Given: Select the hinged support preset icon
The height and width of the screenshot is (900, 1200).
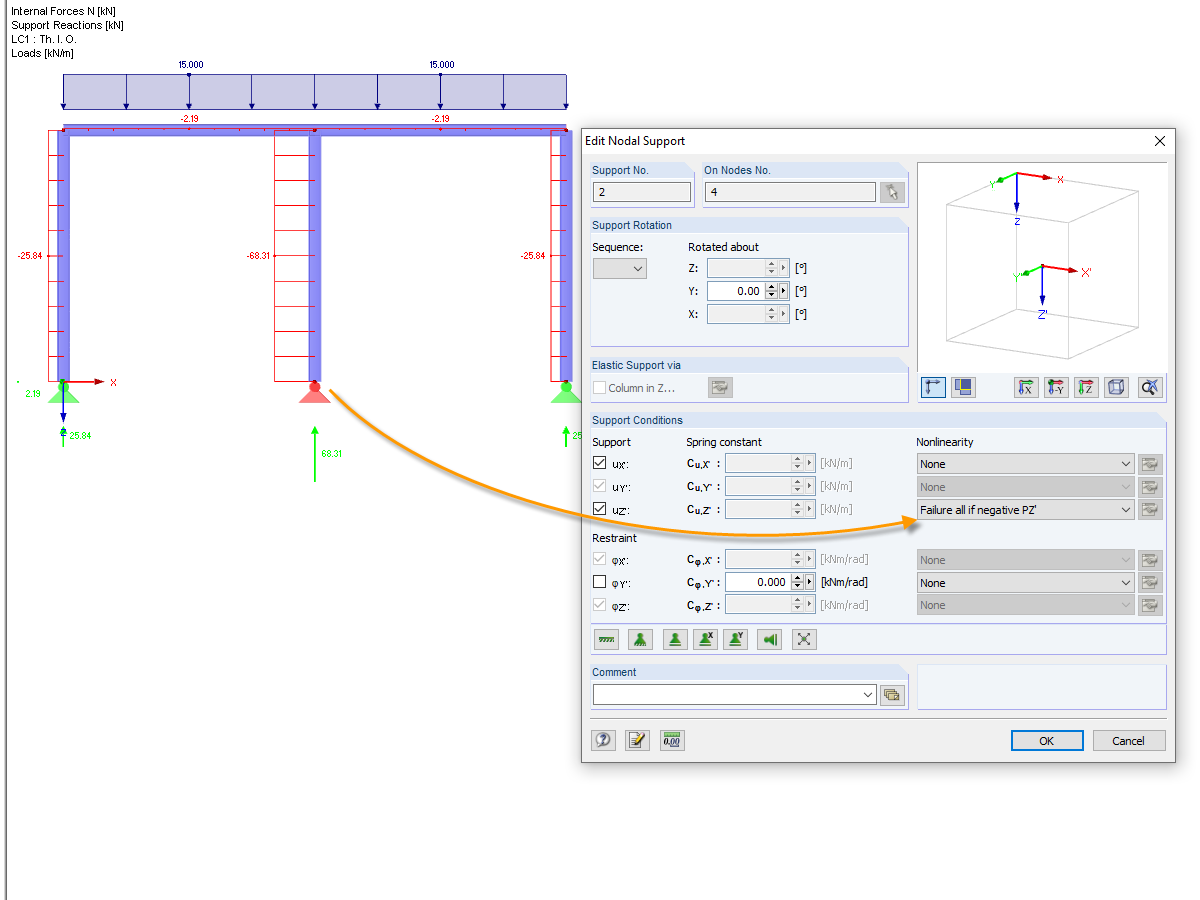Looking at the screenshot, I should click(x=640, y=639).
